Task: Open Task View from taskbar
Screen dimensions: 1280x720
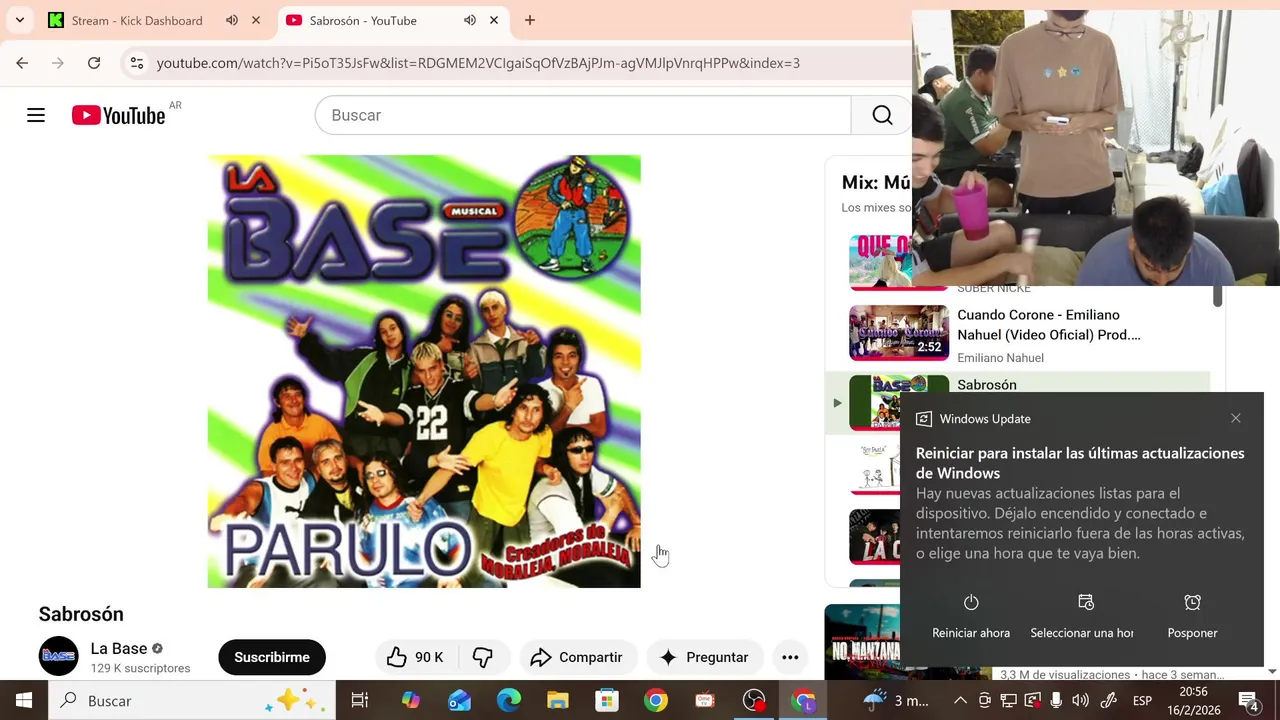Action: point(360,700)
